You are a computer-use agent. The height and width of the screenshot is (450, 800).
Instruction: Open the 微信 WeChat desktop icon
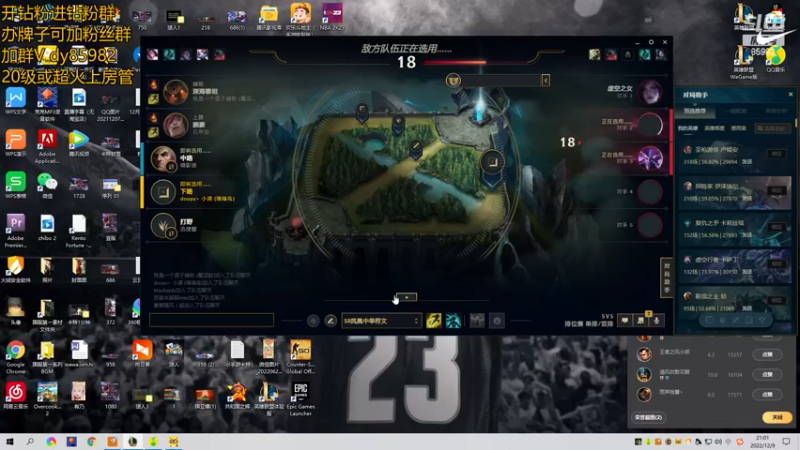(x=47, y=186)
